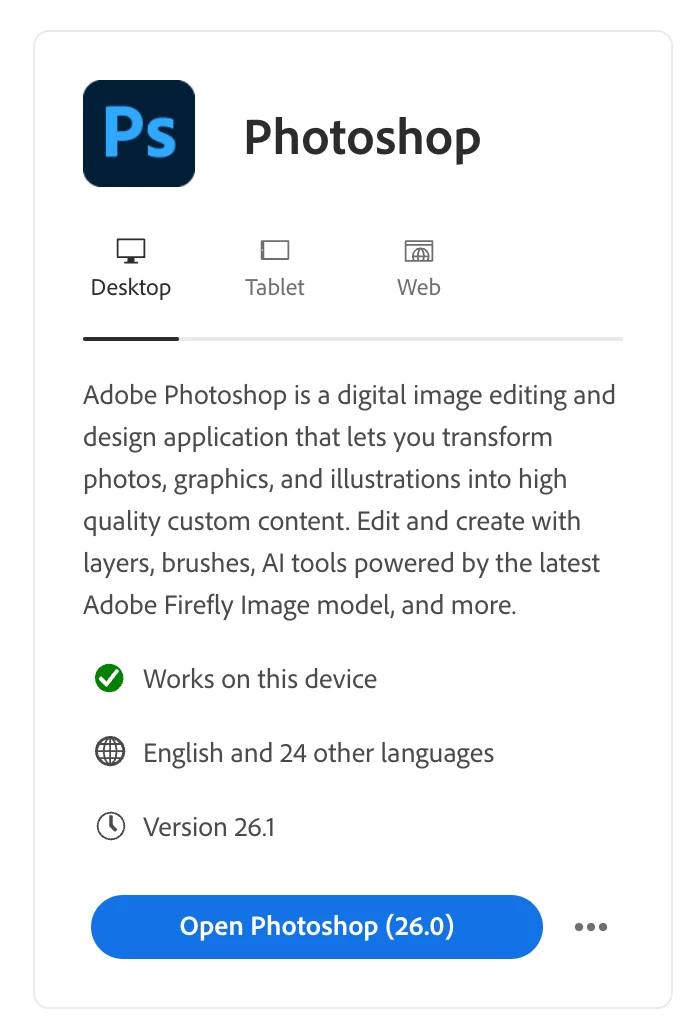Image resolution: width=692 pixels, height=1030 pixels.
Task: Click the globe languages icon
Action: tap(110, 751)
